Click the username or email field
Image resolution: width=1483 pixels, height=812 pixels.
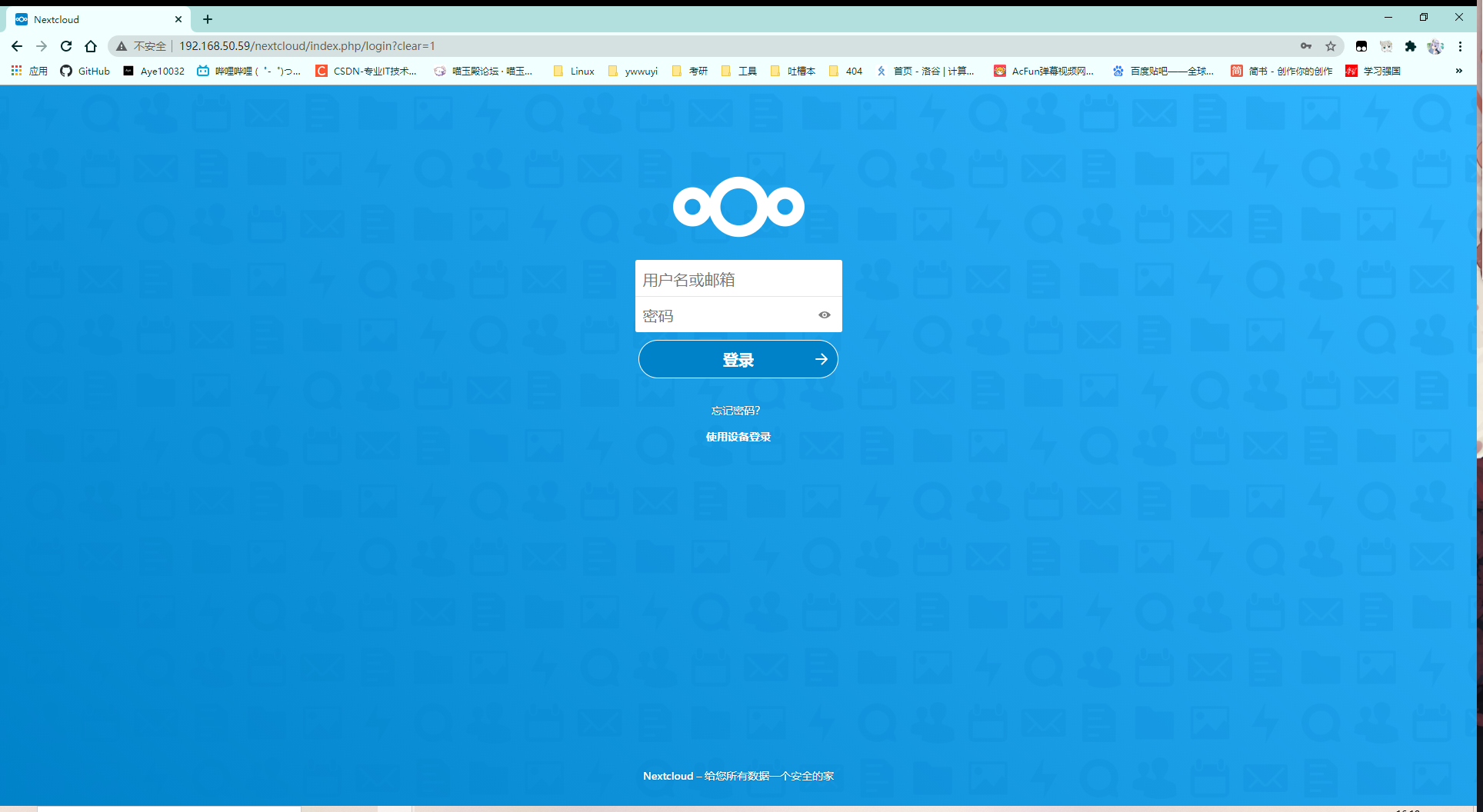(738, 279)
